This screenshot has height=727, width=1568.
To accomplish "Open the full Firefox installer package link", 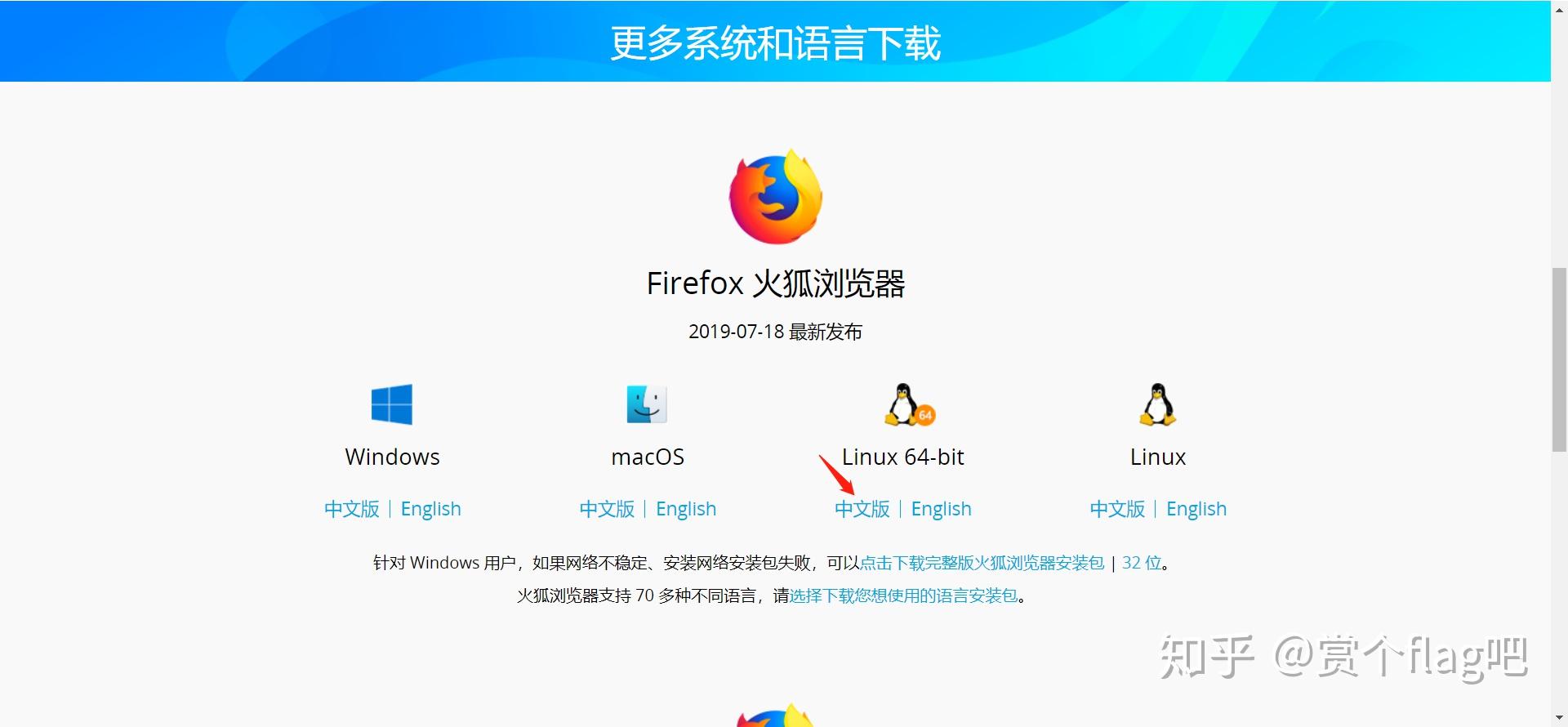I will pos(982,563).
